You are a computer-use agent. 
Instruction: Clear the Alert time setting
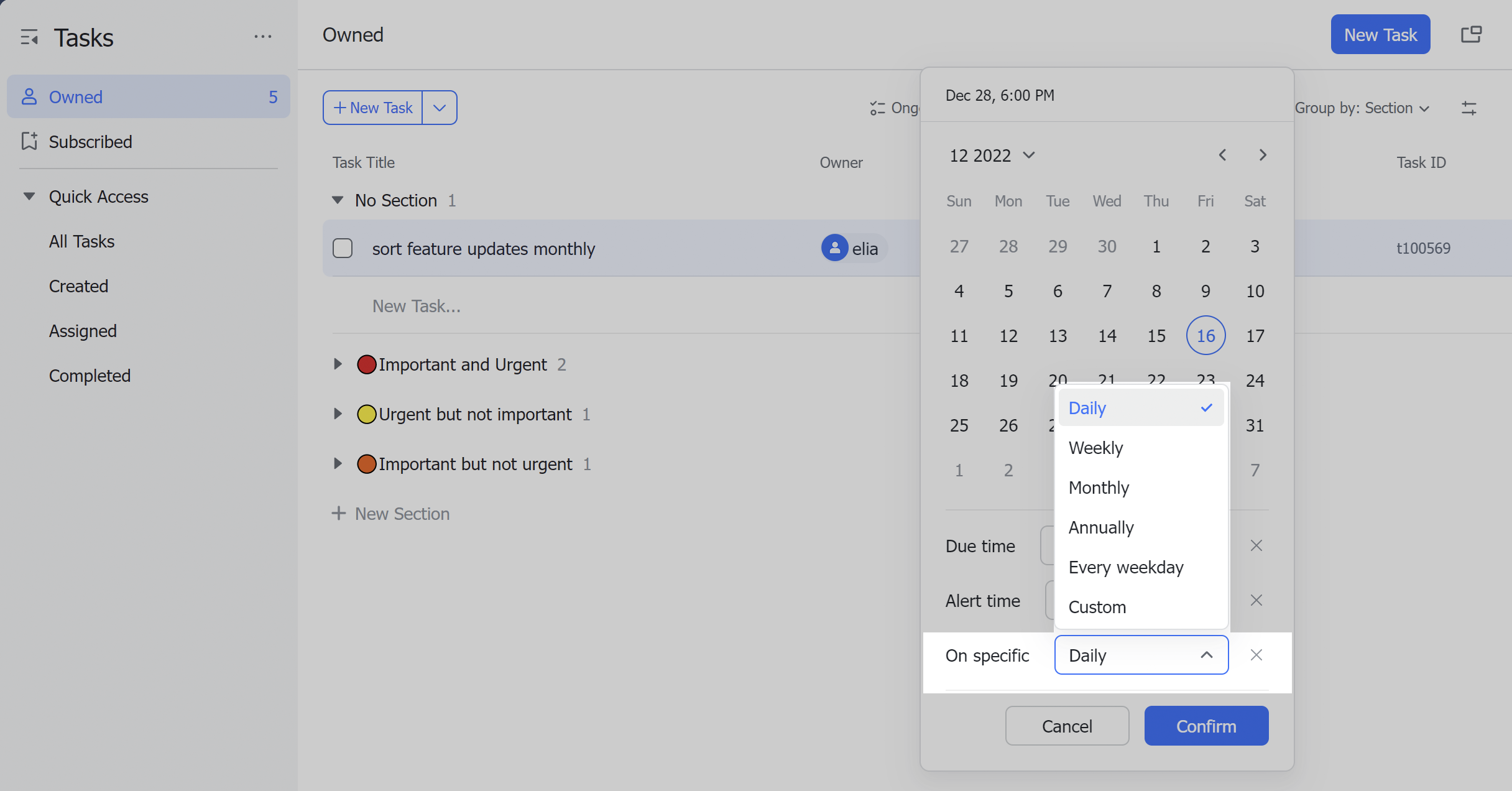click(x=1256, y=600)
